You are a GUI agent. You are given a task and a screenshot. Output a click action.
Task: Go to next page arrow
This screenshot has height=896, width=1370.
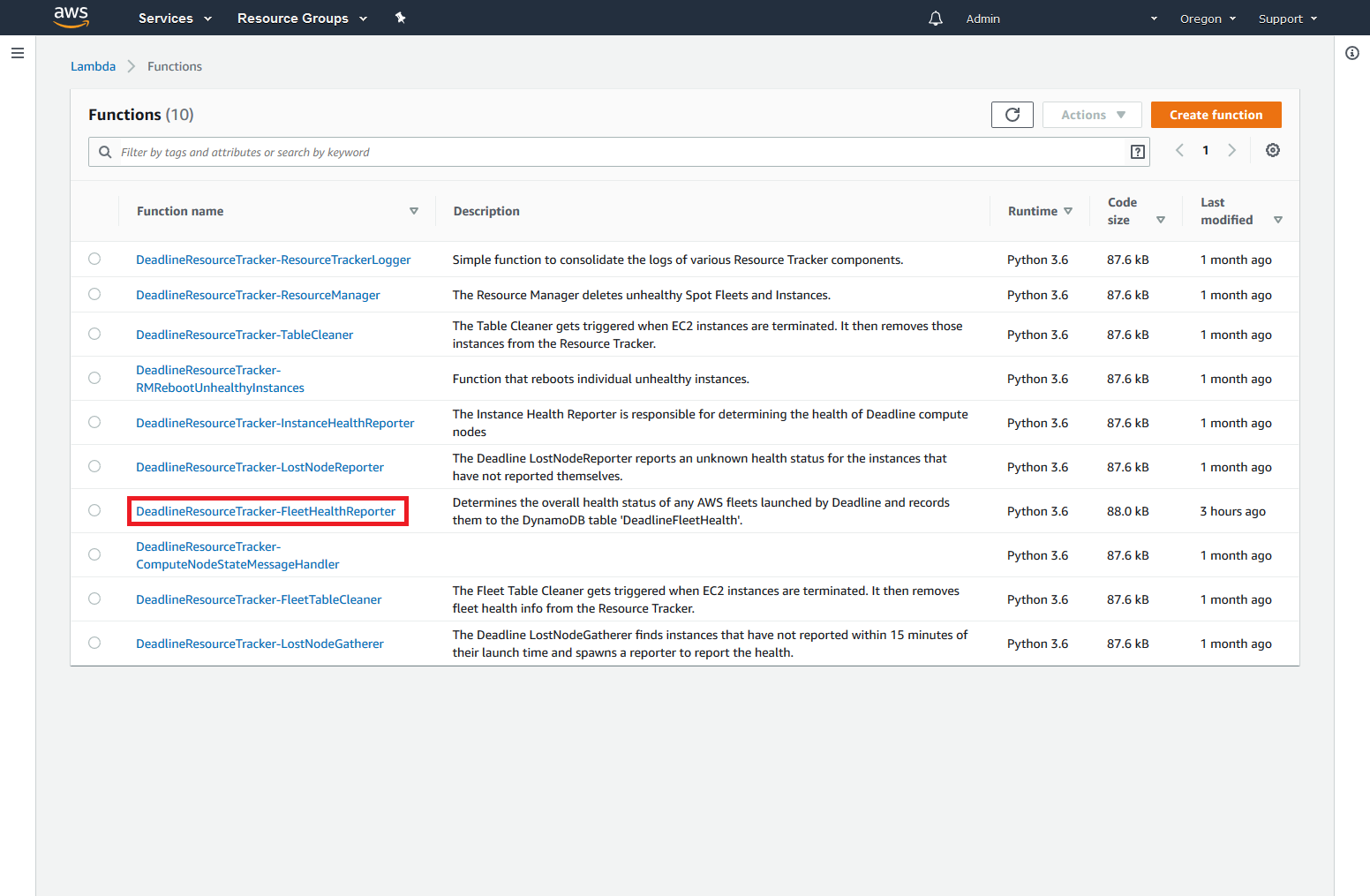[x=1232, y=150]
